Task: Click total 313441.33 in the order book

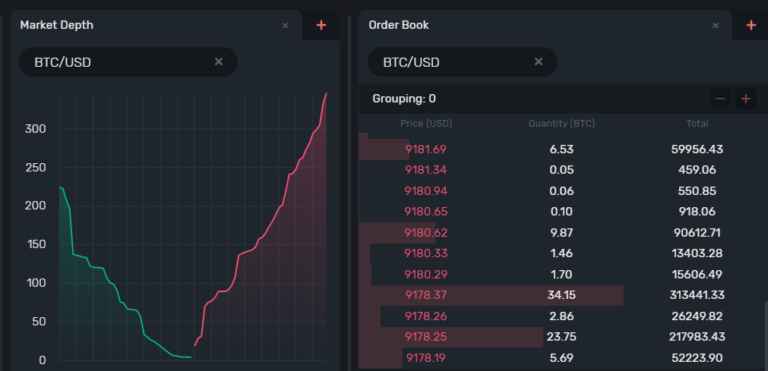Action: pos(697,295)
